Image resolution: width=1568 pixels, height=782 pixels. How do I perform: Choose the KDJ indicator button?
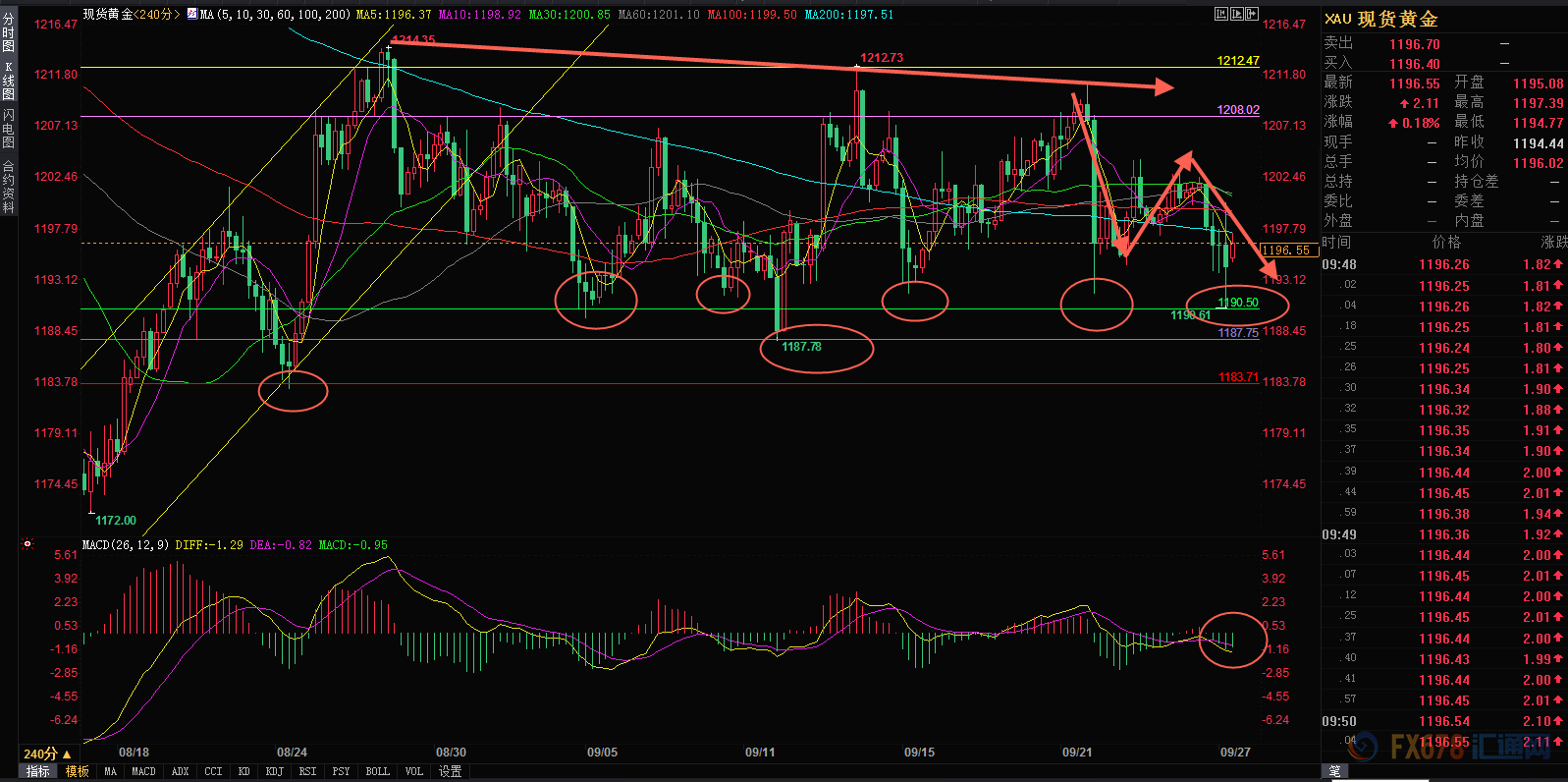click(275, 771)
